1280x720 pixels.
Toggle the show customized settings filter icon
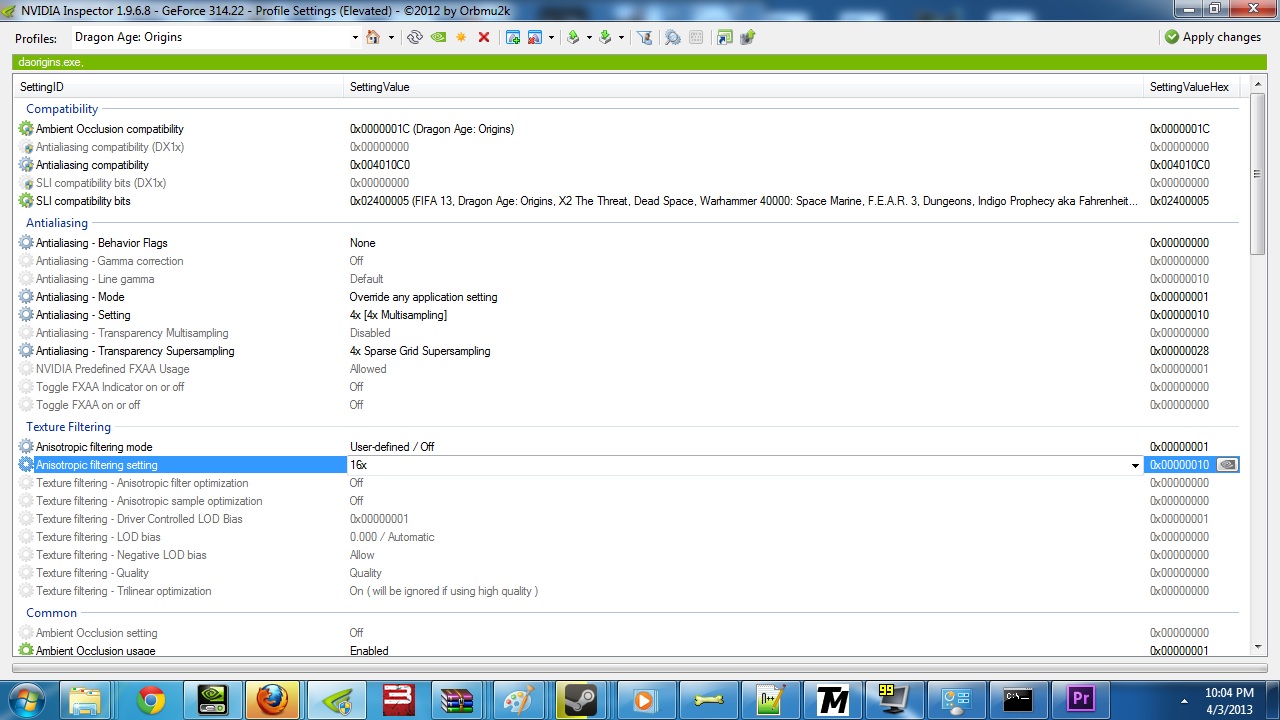[x=645, y=37]
